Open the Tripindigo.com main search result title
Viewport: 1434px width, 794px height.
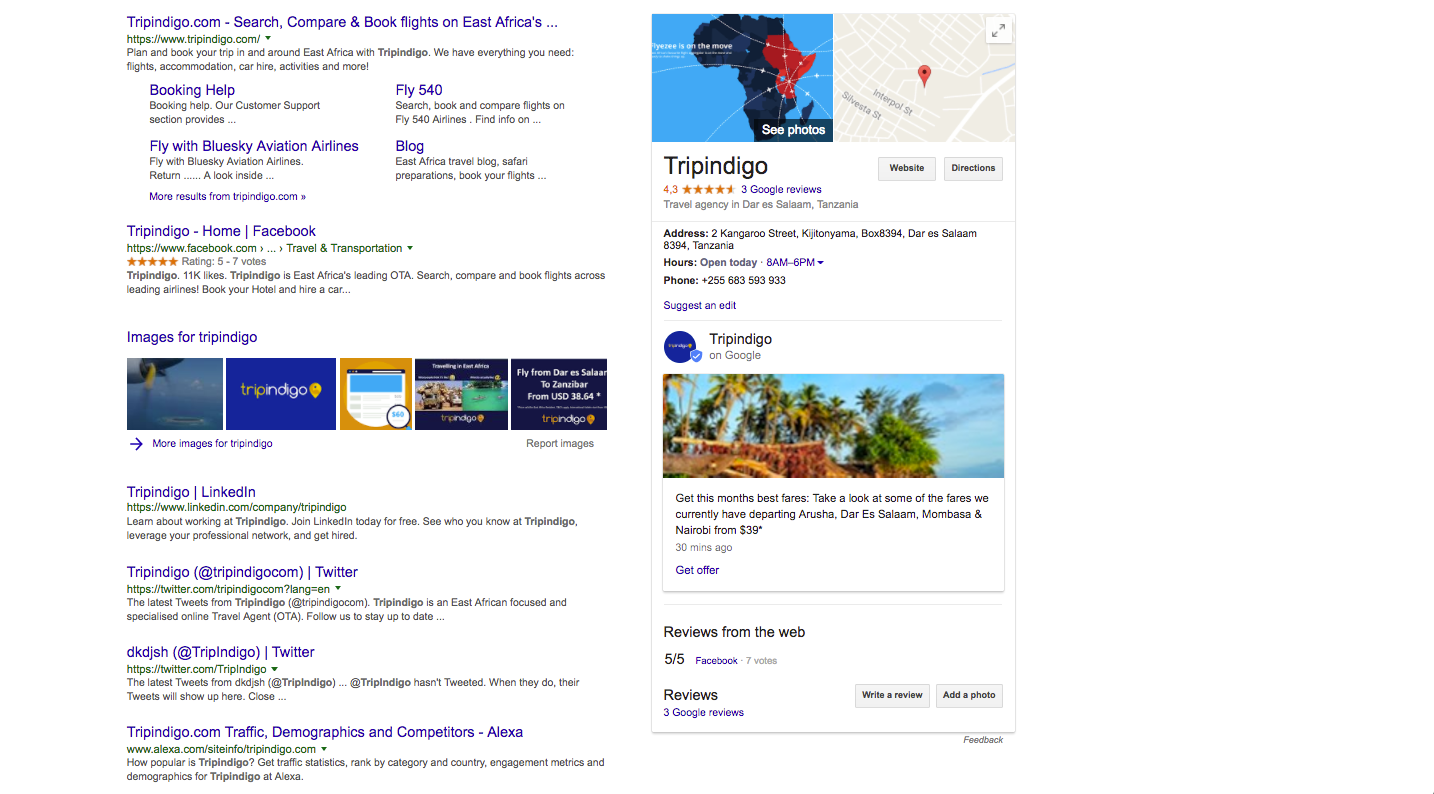click(x=342, y=22)
